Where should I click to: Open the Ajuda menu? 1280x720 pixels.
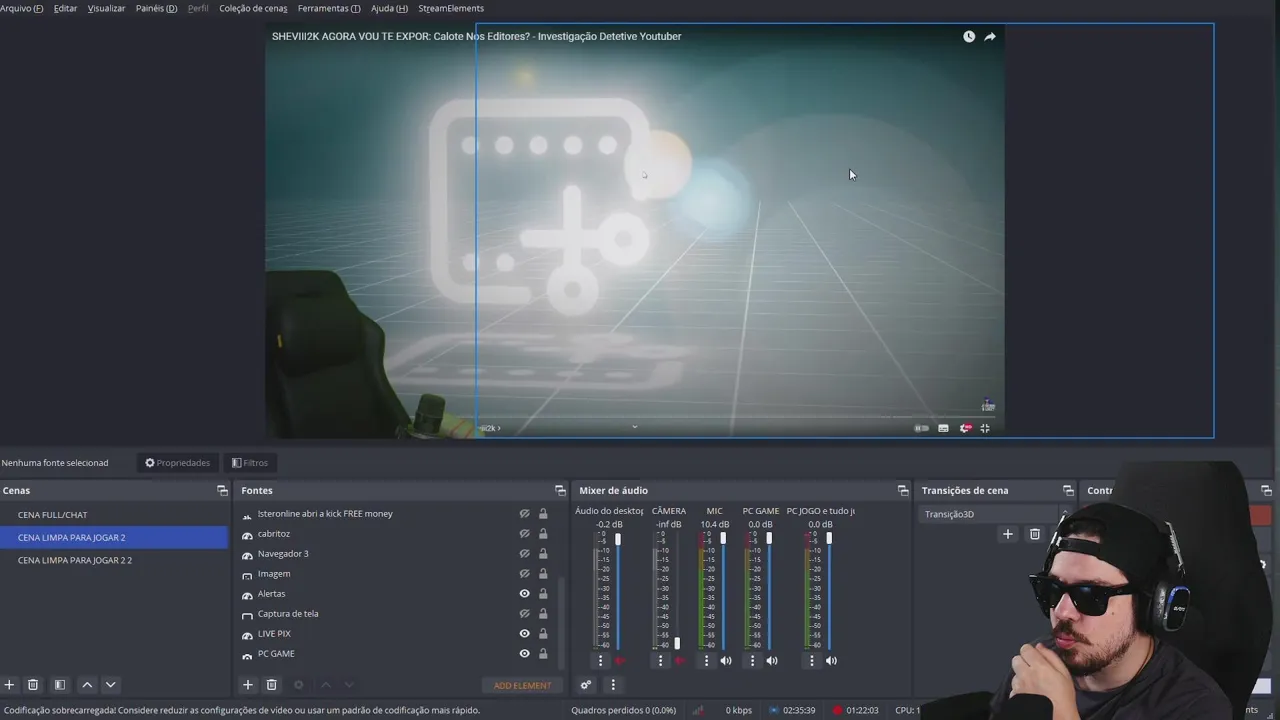(x=389, y=8)
